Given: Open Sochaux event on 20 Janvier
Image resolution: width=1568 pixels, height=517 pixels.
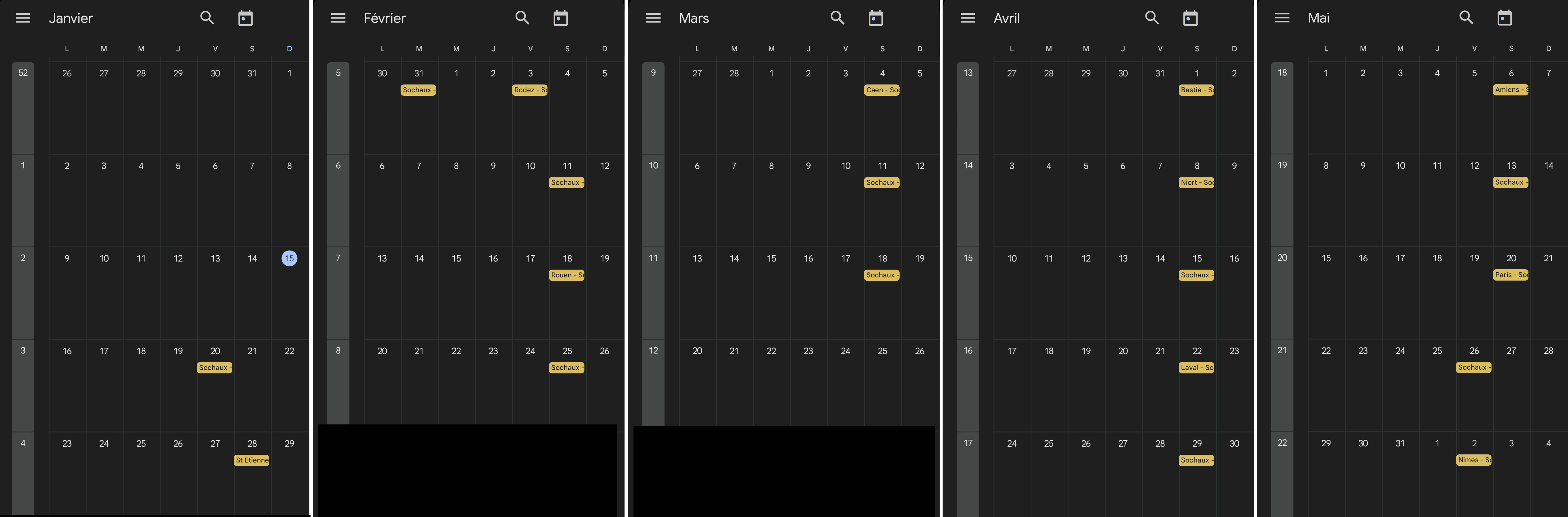Looking at the screenshot, I should (215, 367).
